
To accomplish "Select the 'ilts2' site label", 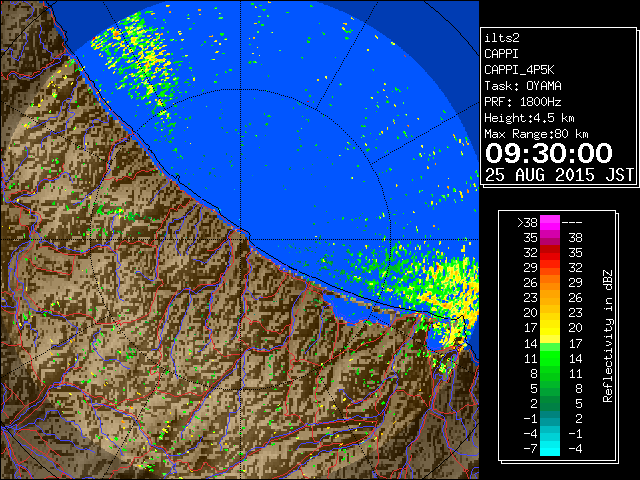I will click(x=502, y=38).
